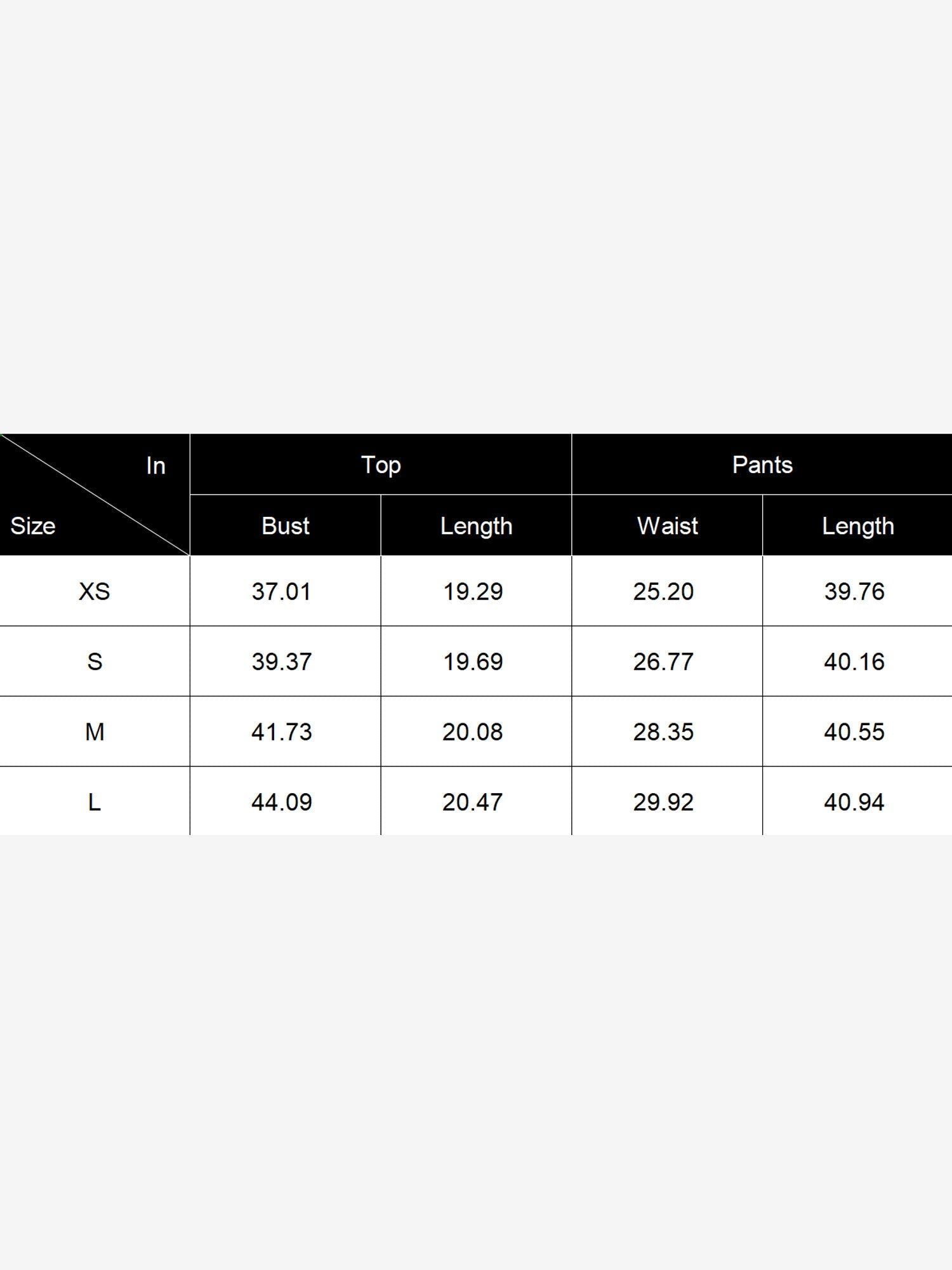
Task: Select the S size row label
Action: 95,662
